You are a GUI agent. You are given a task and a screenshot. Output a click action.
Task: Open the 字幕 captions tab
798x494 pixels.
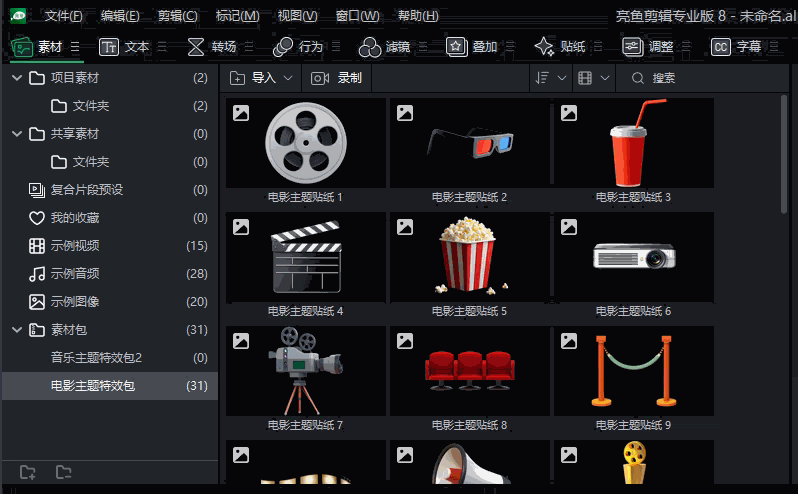click(x=736, y=47)
